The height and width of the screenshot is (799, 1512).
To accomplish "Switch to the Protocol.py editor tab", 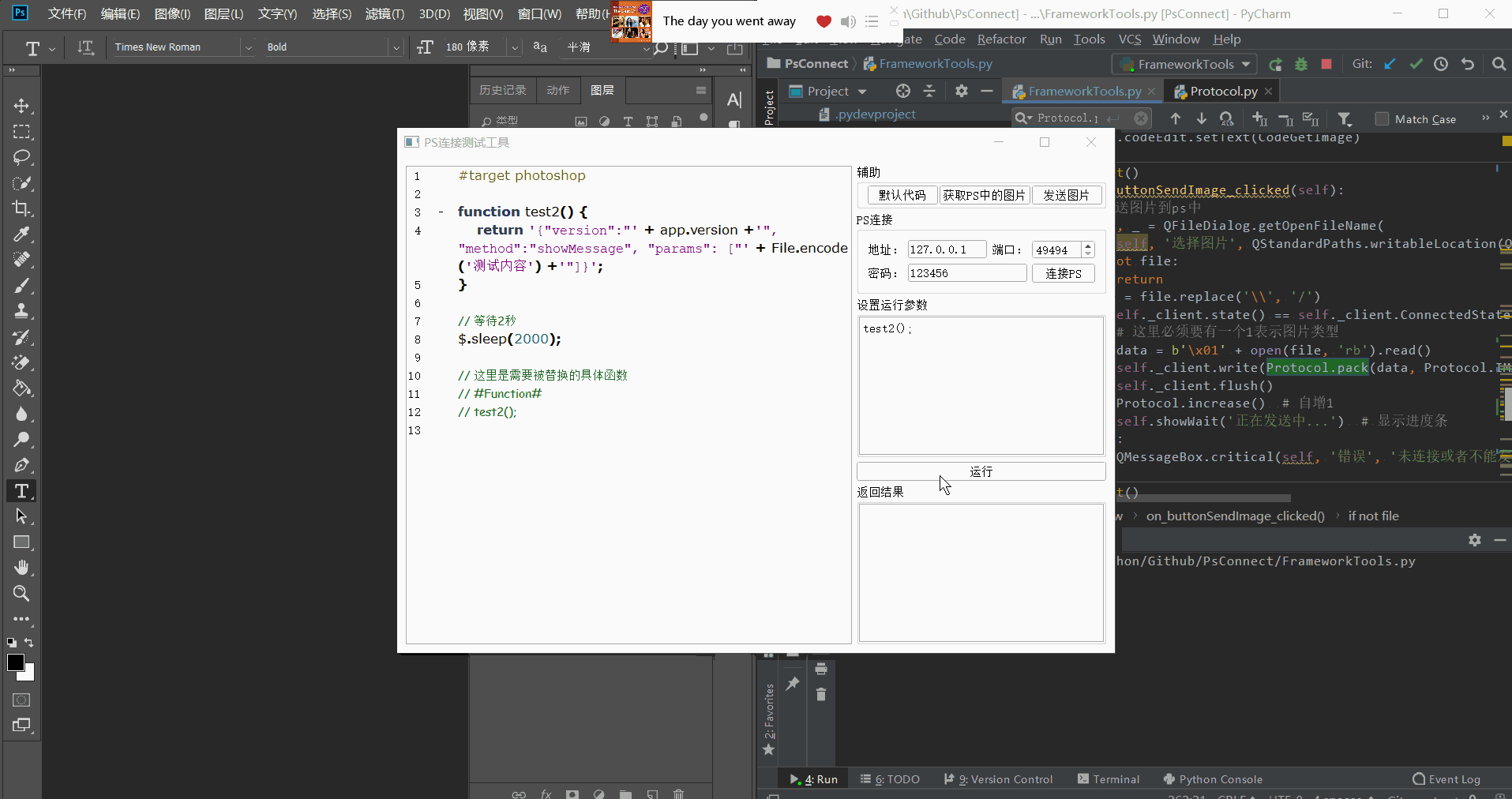I will (1223, 92).
